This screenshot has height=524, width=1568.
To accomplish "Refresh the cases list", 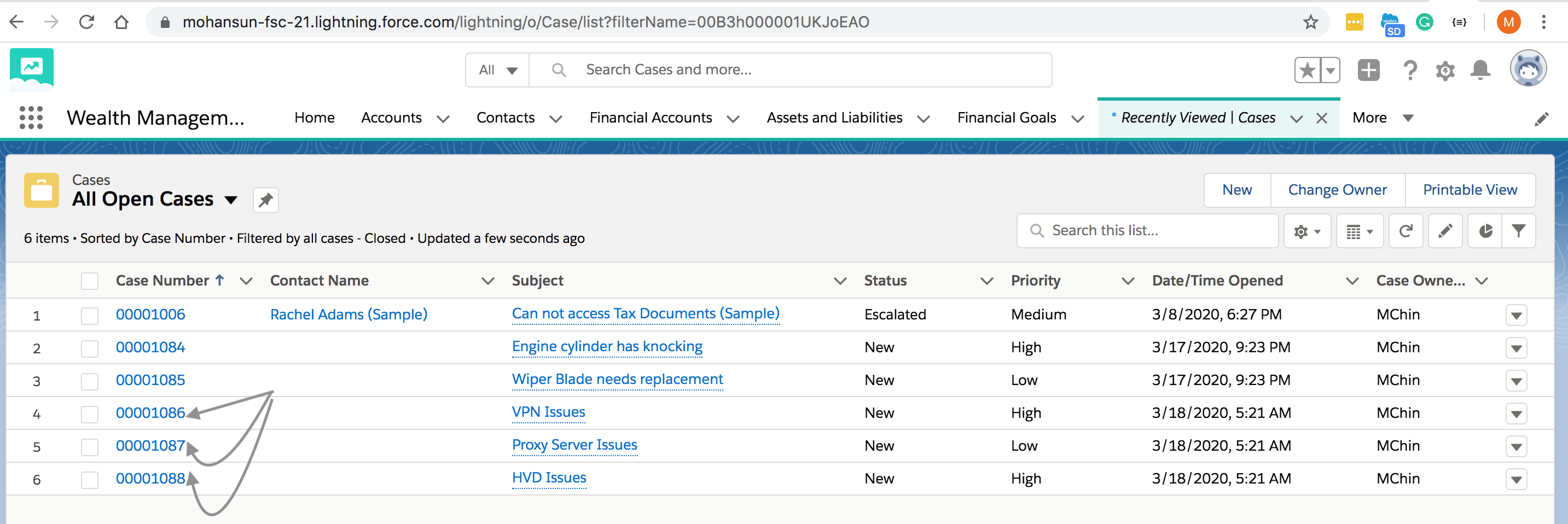I will tap(1406, 231).
